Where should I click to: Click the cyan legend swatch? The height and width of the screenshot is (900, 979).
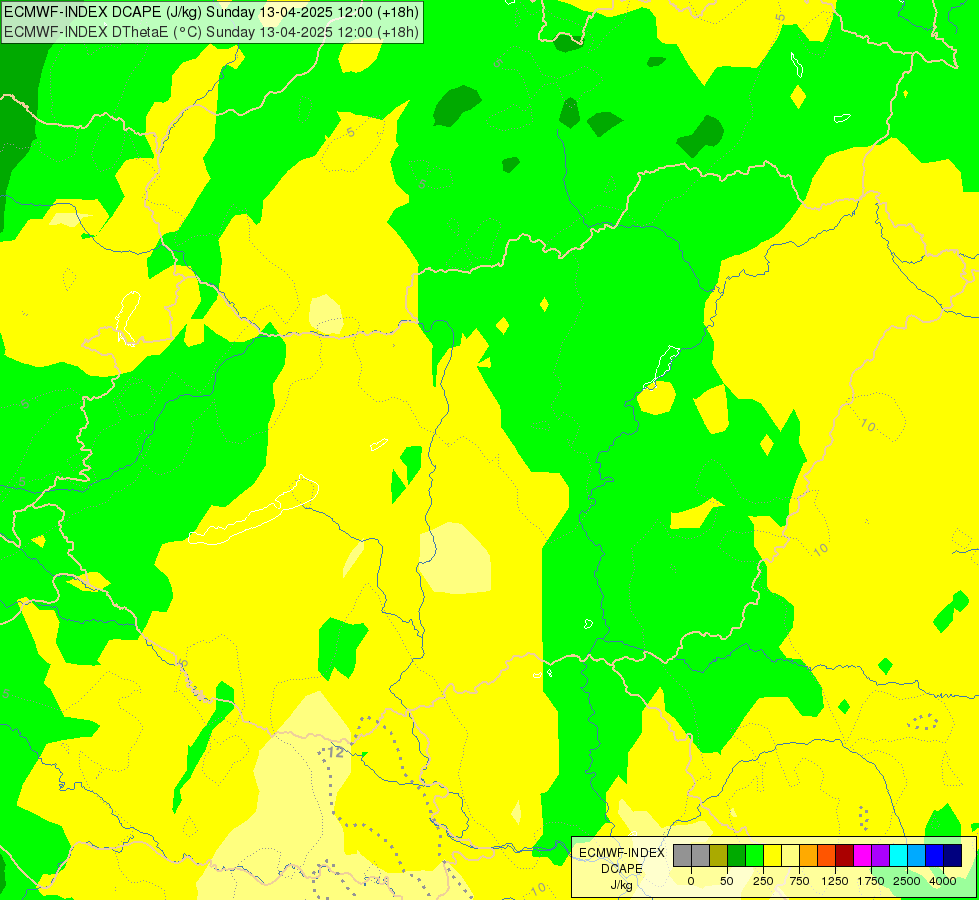point(898,855)
